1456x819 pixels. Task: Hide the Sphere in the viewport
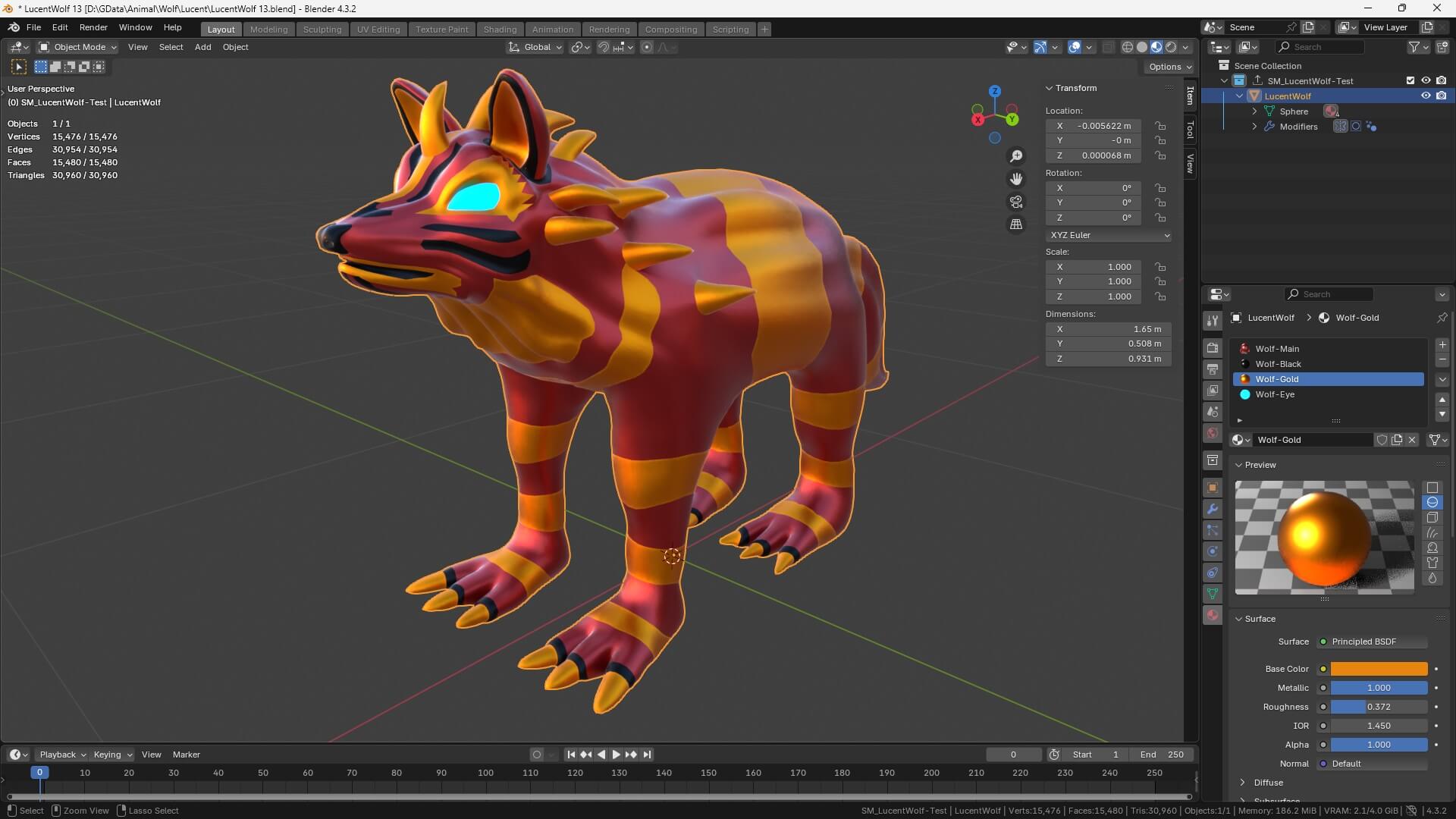[1426, 111]
